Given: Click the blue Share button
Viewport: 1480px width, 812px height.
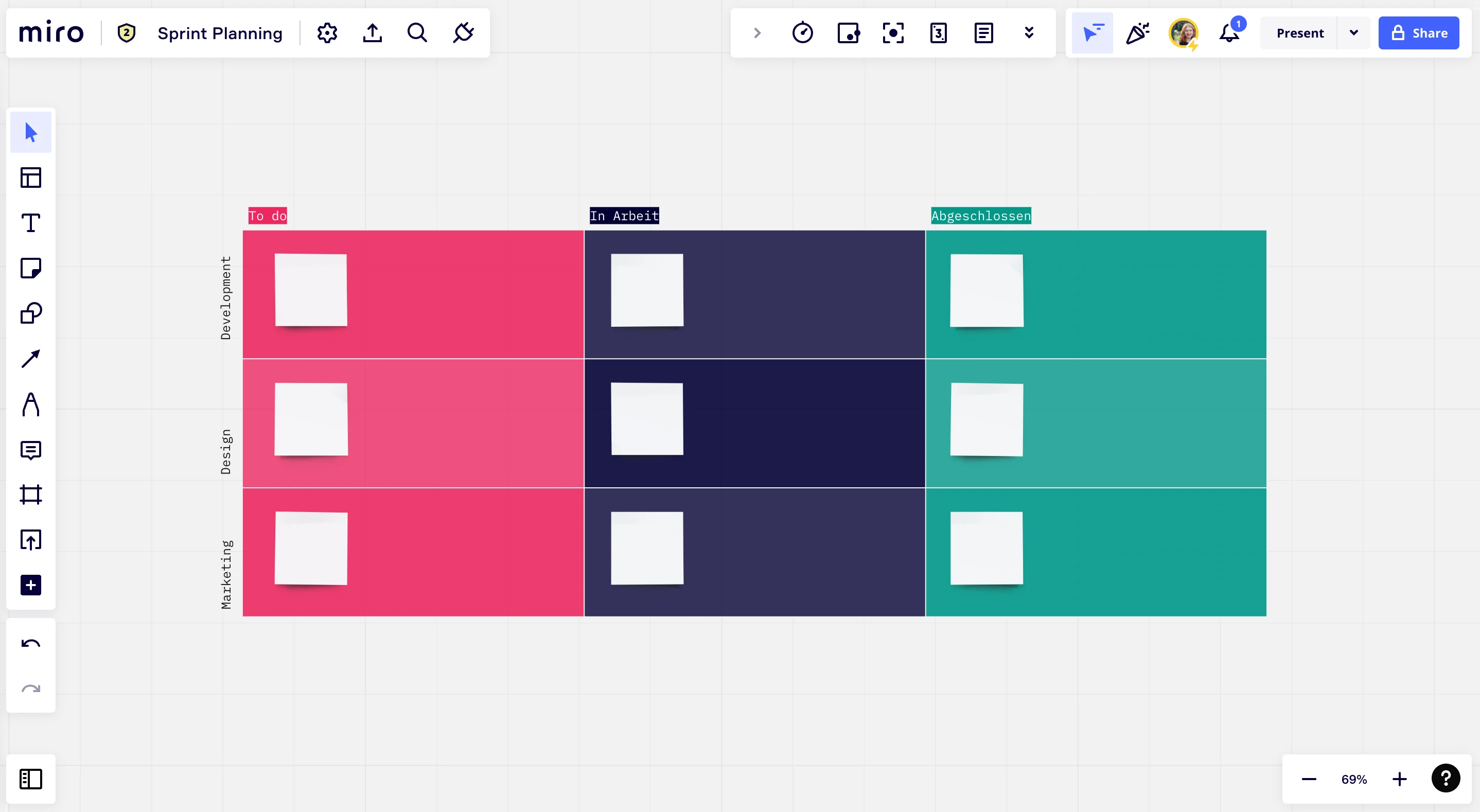Looking at the screenshot, I should tap(1418, 33).
